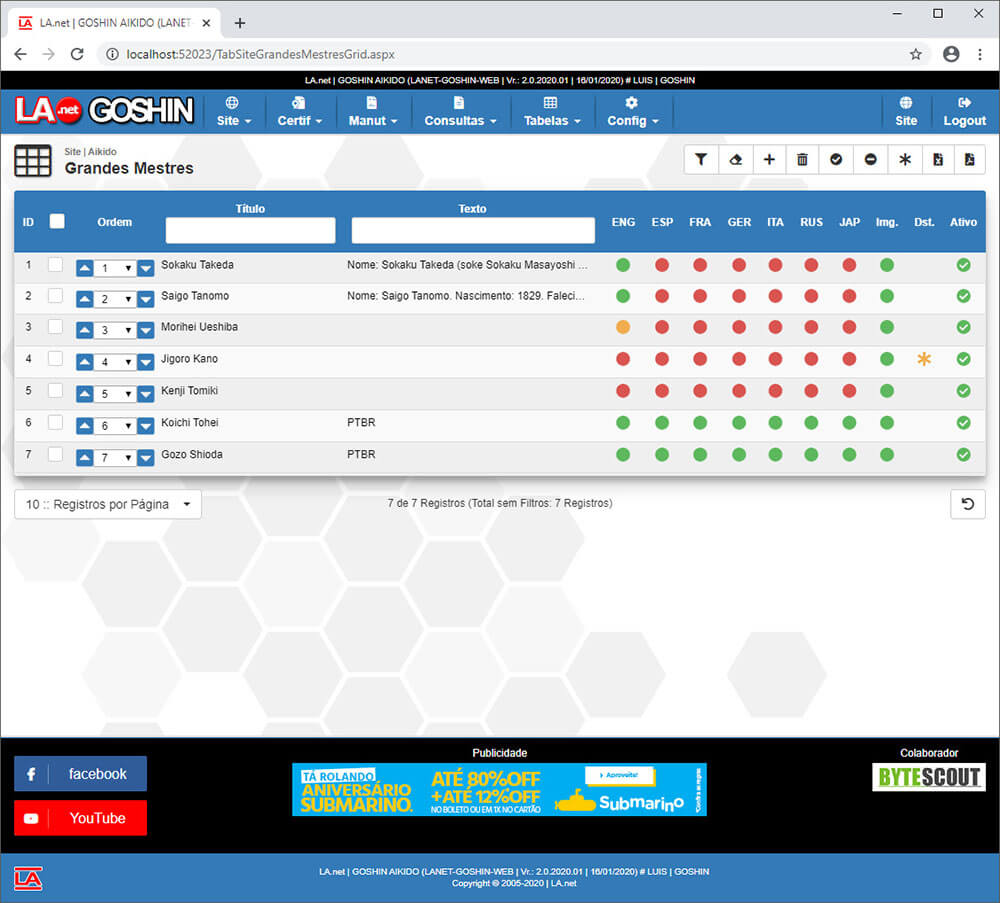Image resolution: width=1000 pixels, height=903 pixels.
Task: Click the filter funnel icon
Action: click(x=701, y=160)
